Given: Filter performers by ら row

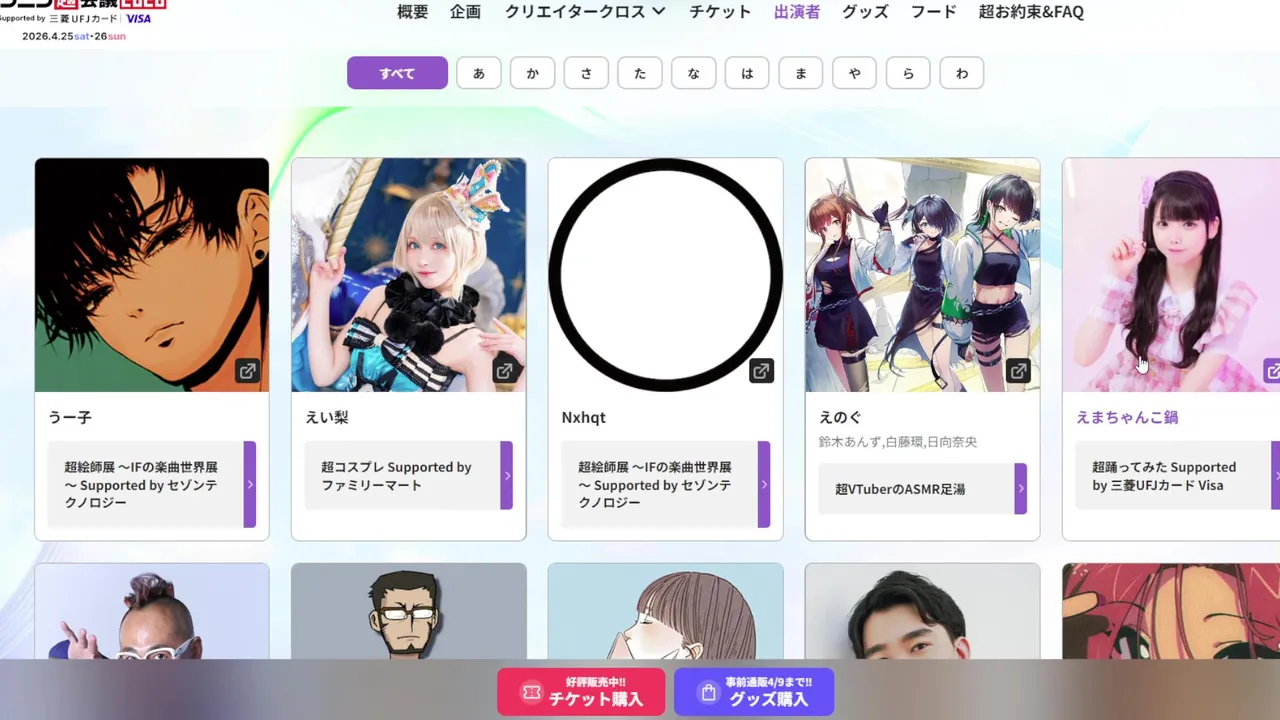Looking at the screenshot, I should pyautogui.click(x=908, y=73).
